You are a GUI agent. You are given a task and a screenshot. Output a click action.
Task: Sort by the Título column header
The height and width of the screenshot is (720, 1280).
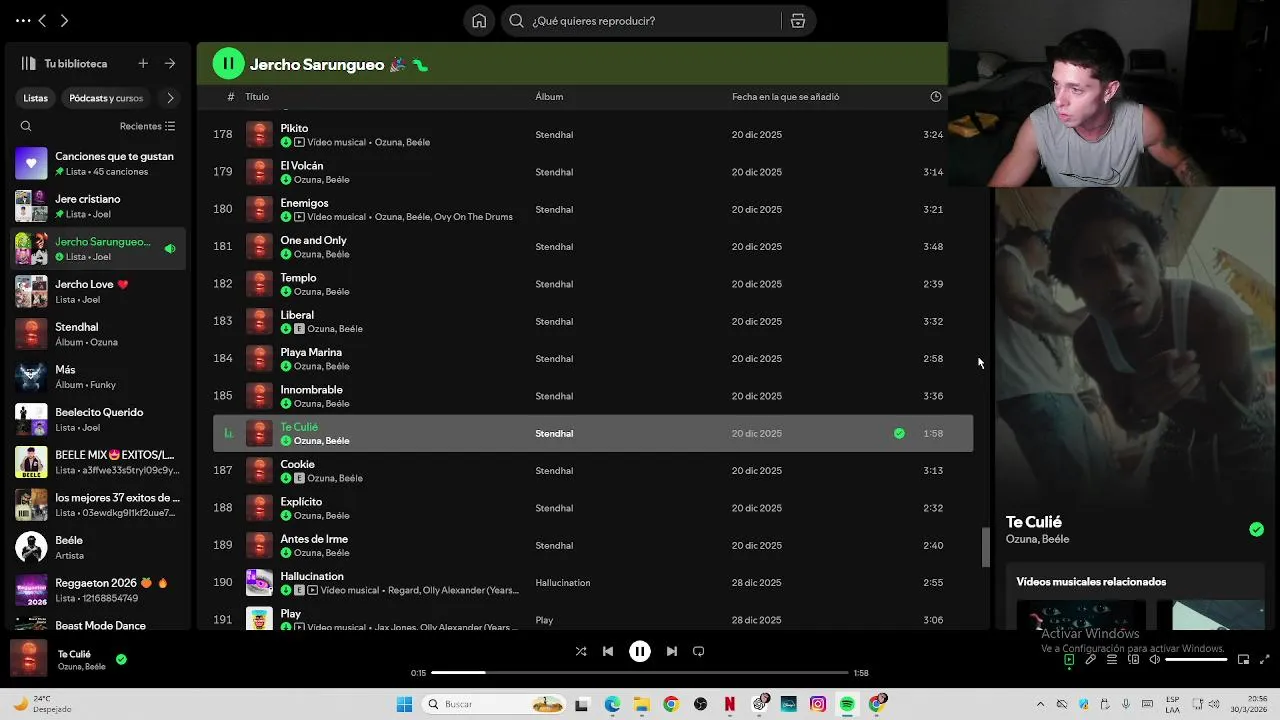click(257, 97)
